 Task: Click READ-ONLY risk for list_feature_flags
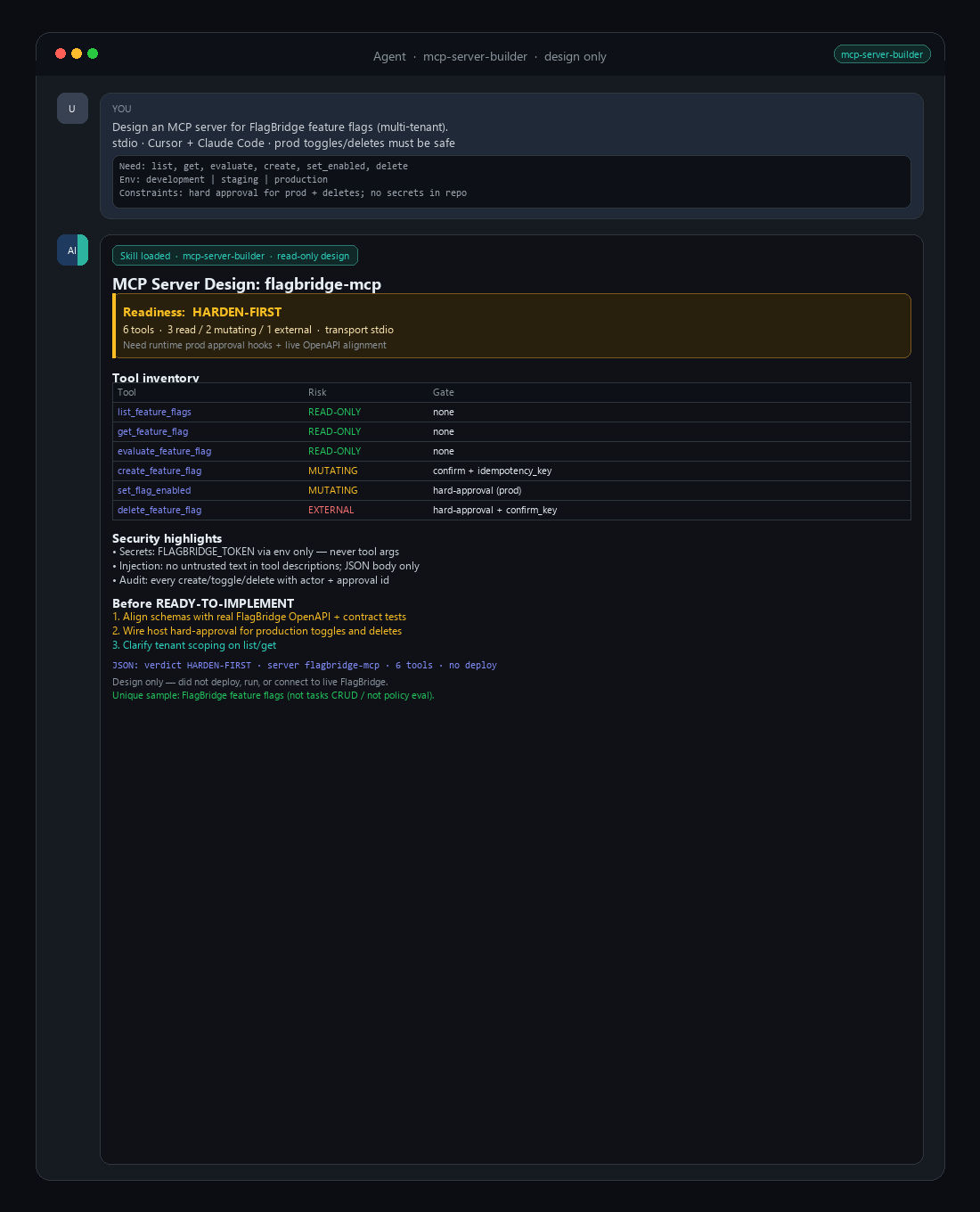(334, 412)
